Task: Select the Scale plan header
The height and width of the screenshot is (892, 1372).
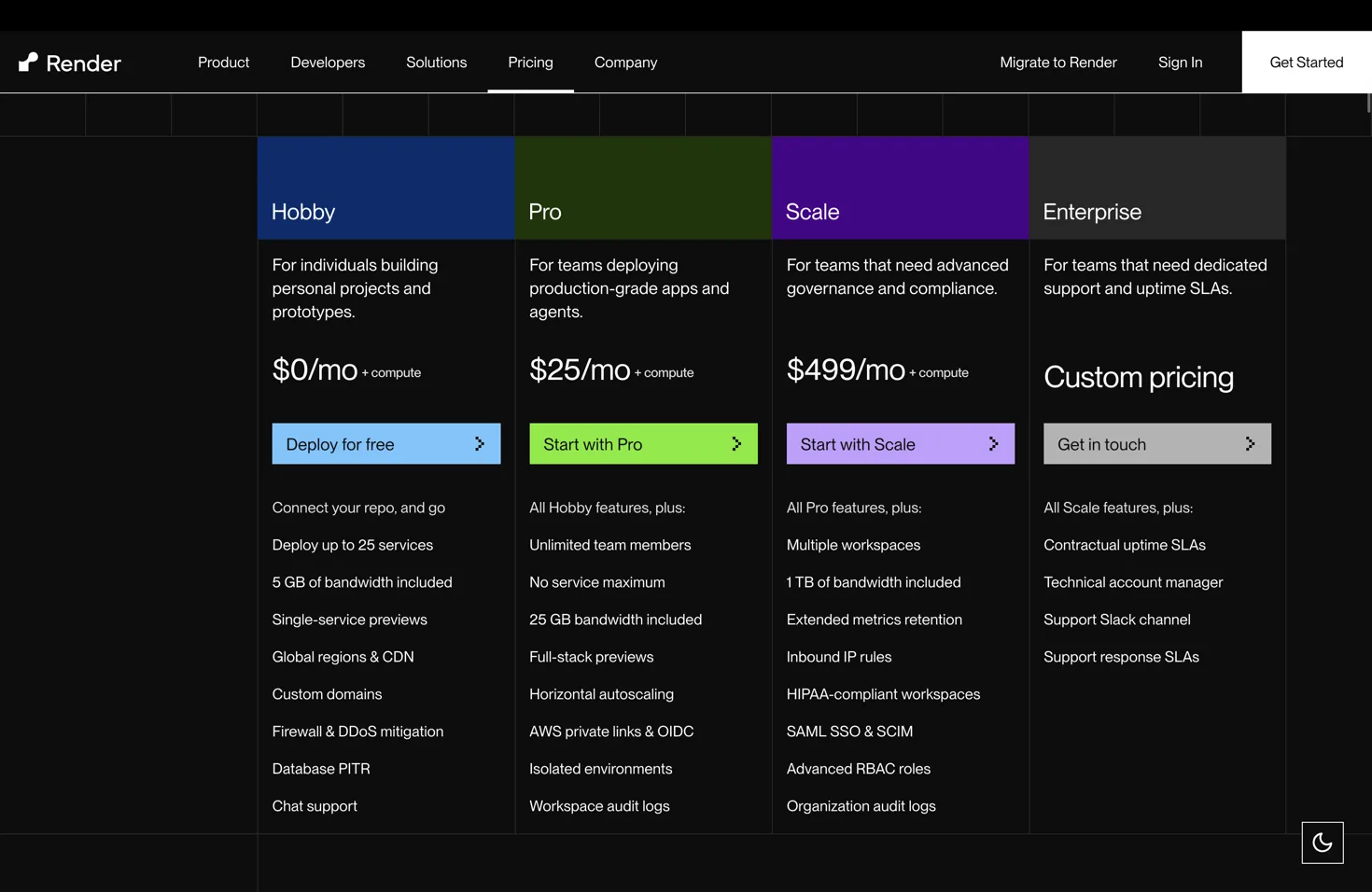Action: click(x=901, y=188)
